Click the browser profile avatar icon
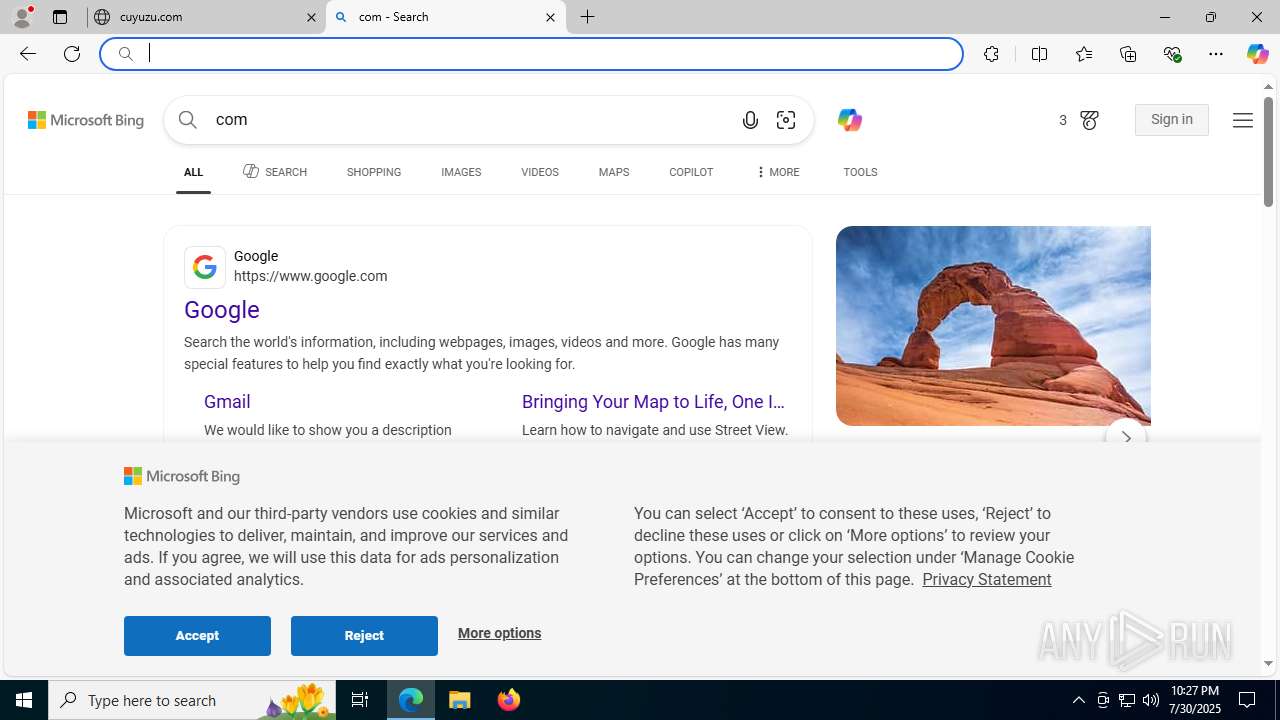1280x720 pixels. pyautogui.click(x=22, y=17)
